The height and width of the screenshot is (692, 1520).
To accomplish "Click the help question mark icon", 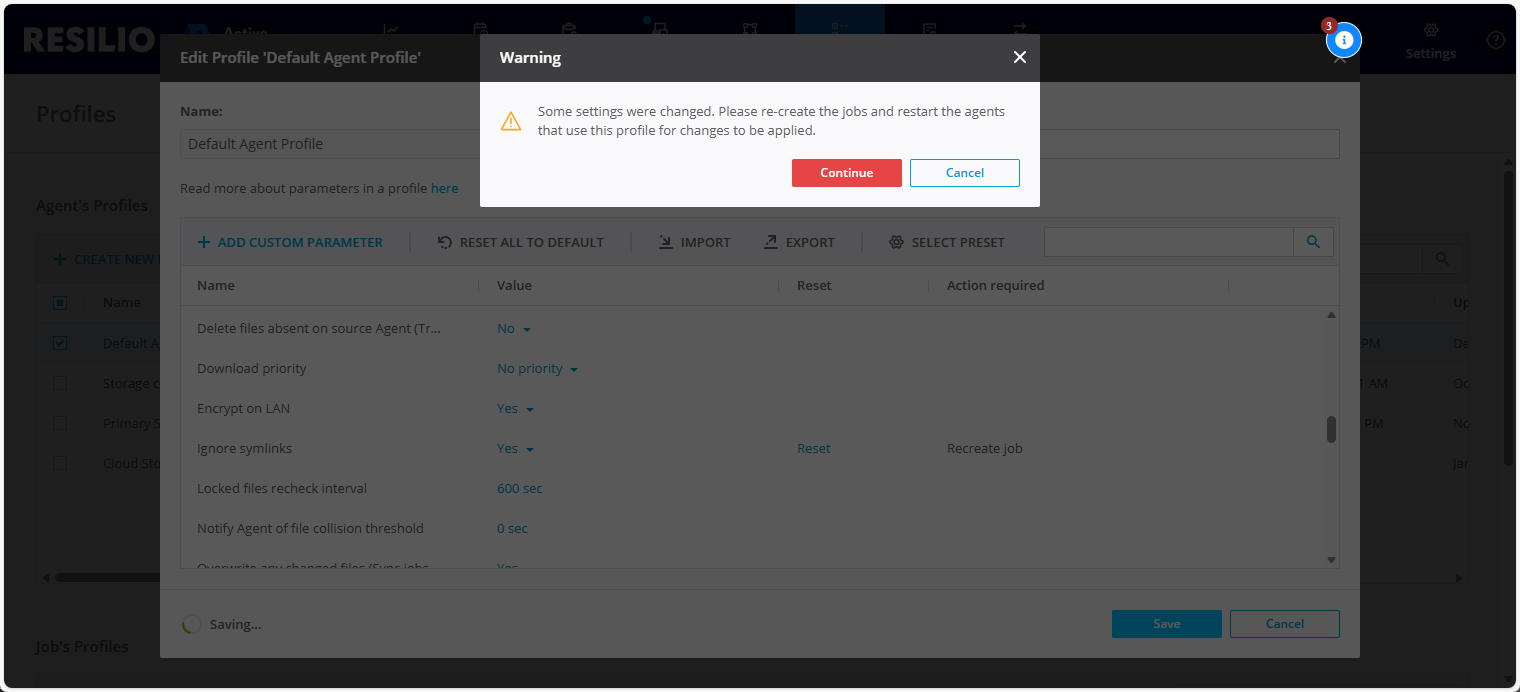I will coord(1495,40).
